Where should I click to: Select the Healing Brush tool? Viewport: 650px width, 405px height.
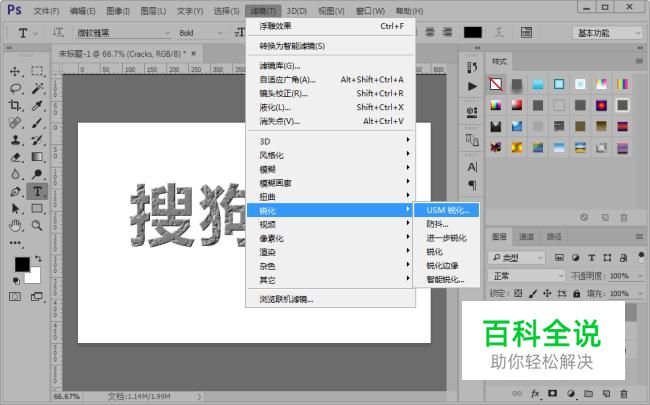coord(15,123)
